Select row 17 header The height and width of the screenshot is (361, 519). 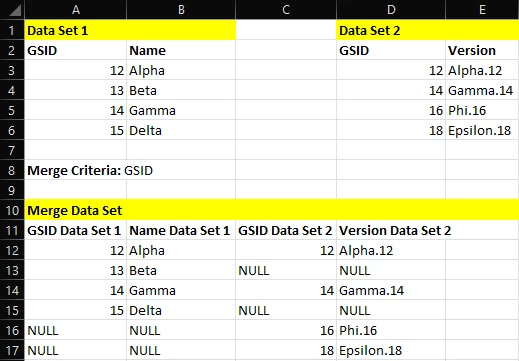click(x=12, y=350)
